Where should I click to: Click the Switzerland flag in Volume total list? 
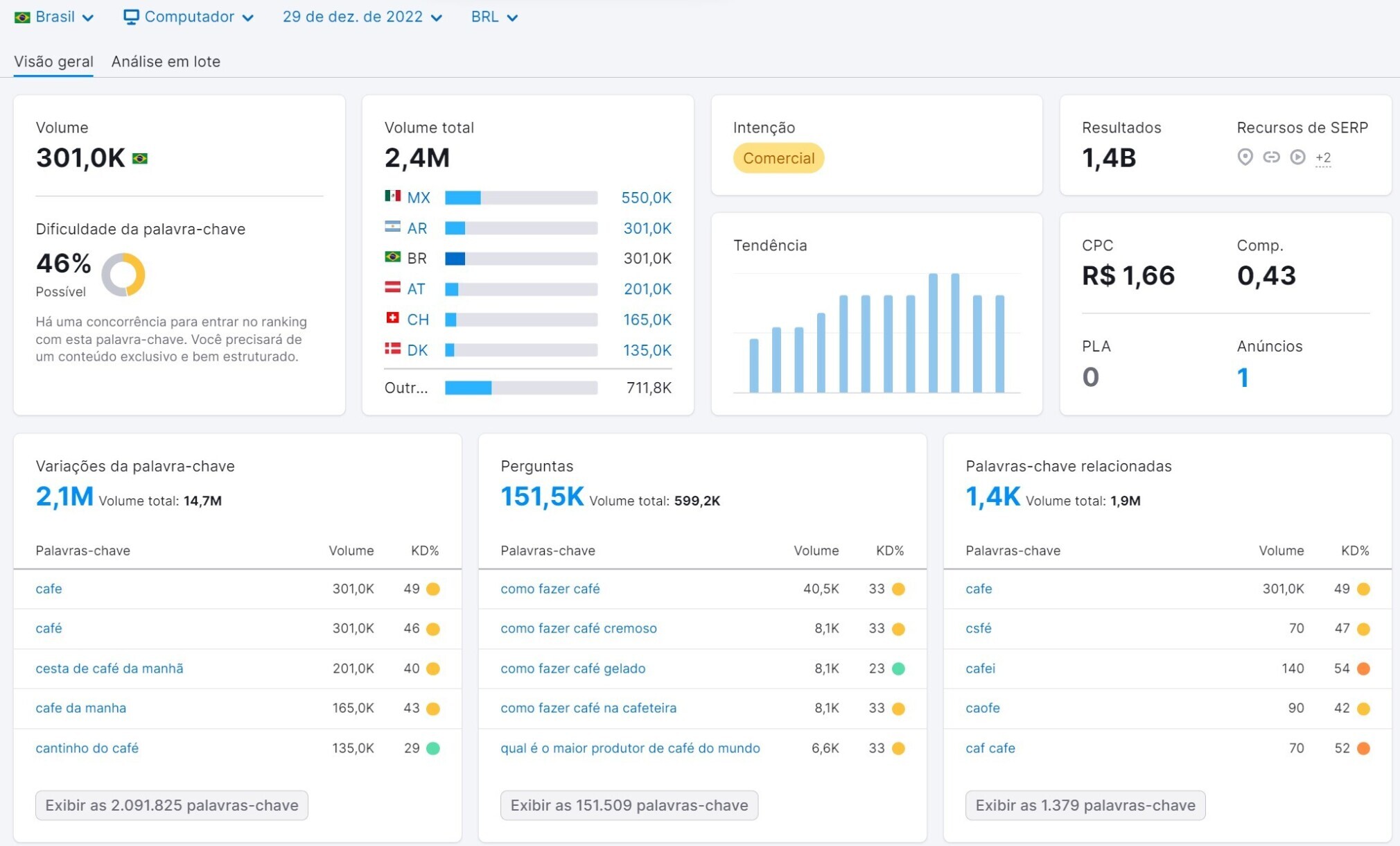coord(392,318)
